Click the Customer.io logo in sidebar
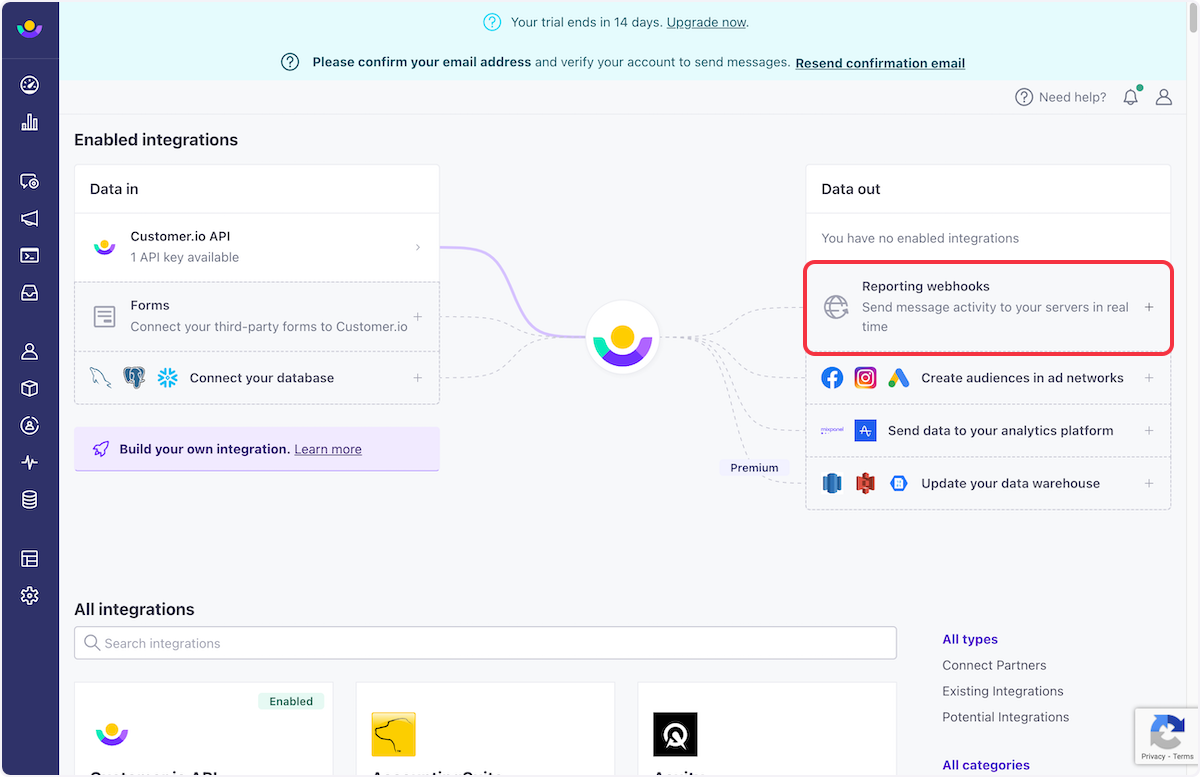 click(29, 27)
